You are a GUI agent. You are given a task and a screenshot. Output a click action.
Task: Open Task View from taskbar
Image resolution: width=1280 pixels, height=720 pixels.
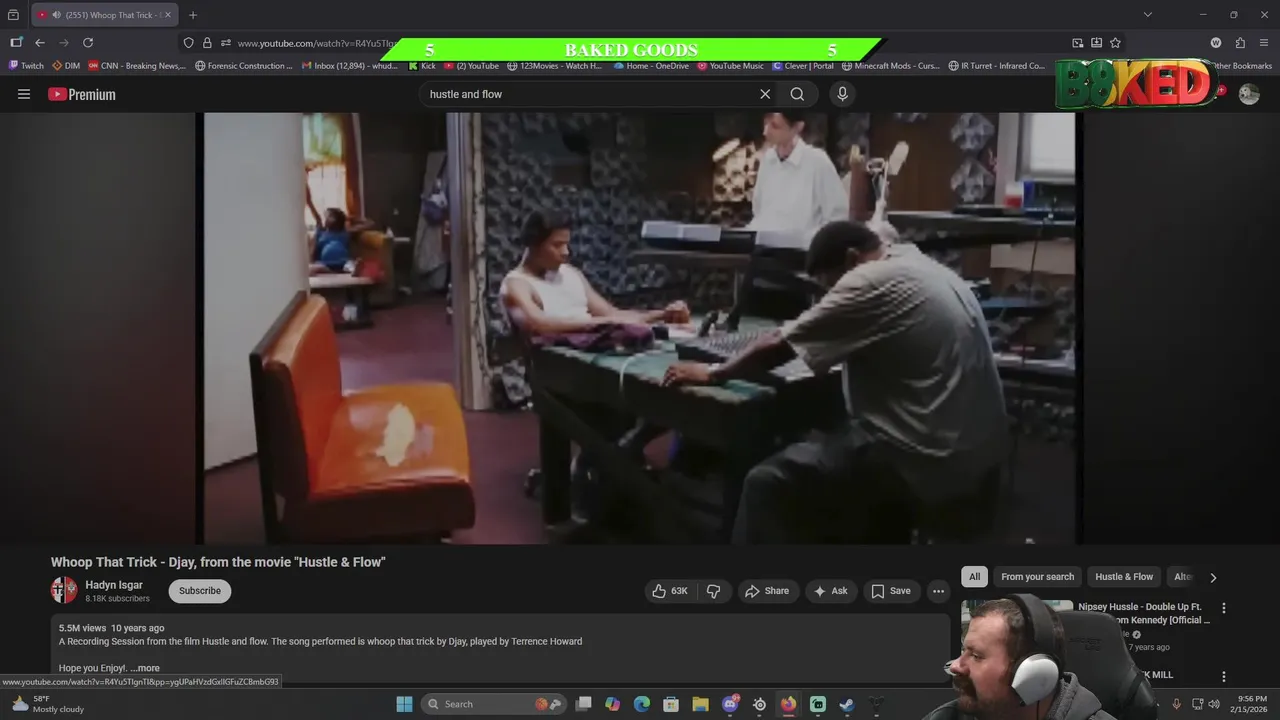tap(584, 704)
